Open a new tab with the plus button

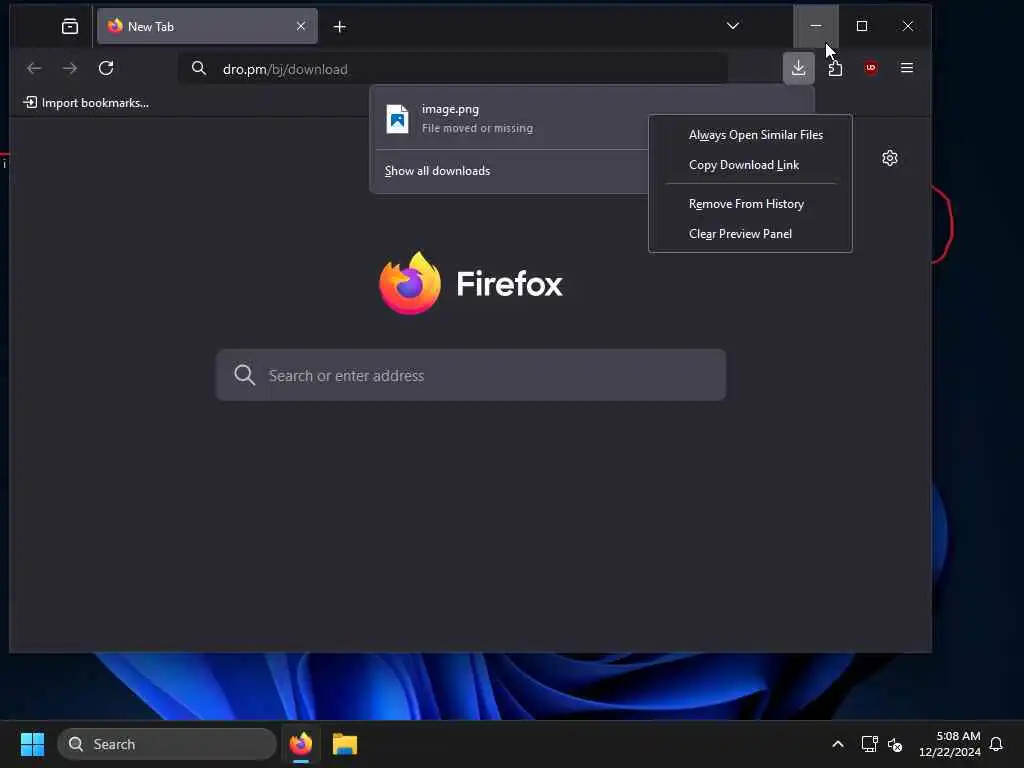[x=340, y=27]
